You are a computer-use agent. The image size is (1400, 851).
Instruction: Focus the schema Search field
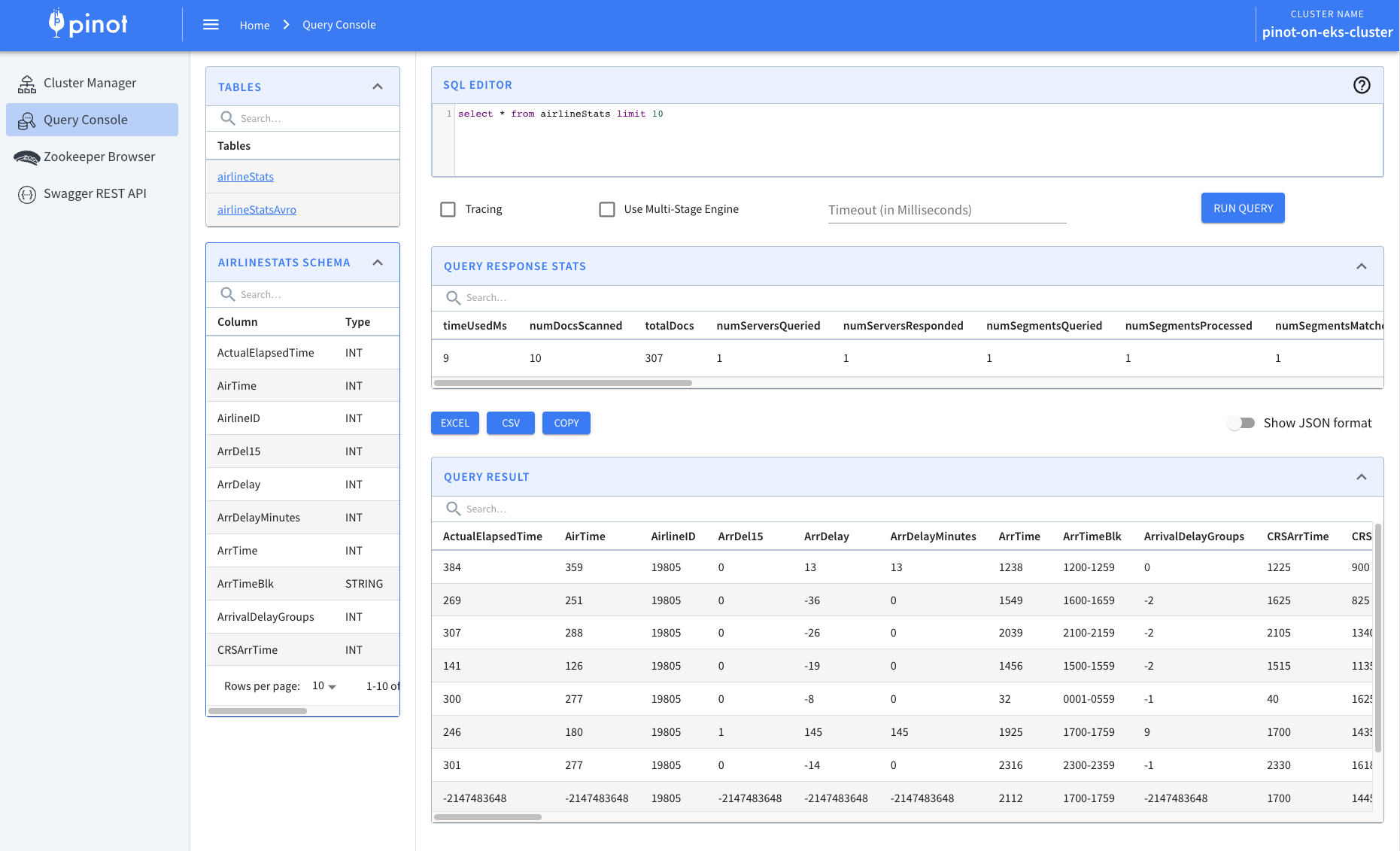point(316,294)
